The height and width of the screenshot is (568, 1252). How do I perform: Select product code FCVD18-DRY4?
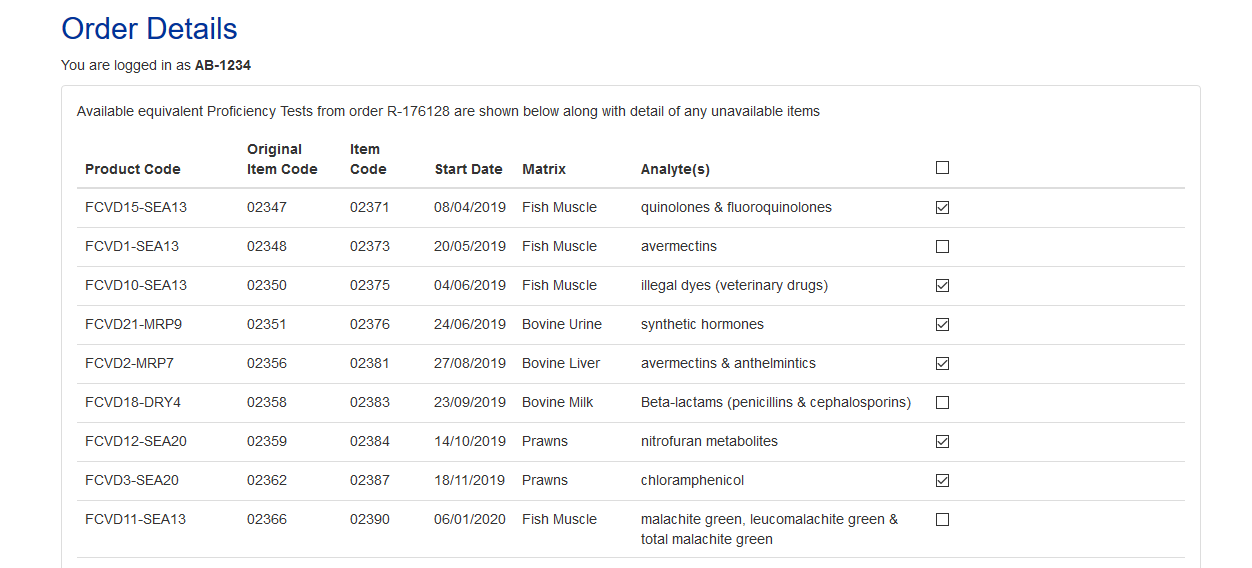click(133, 402)
